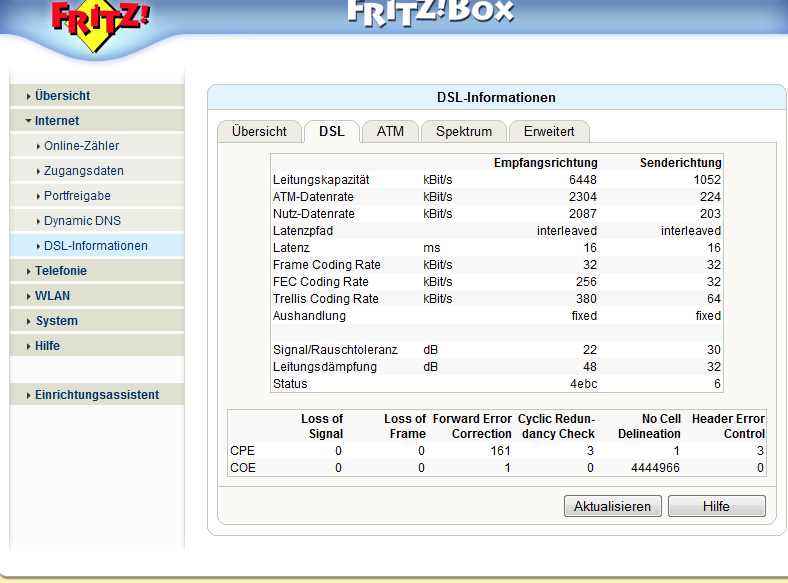This screenshot has height=583, width=788.
Task: Switch to the ATM tab
Action: click(390, 132)
